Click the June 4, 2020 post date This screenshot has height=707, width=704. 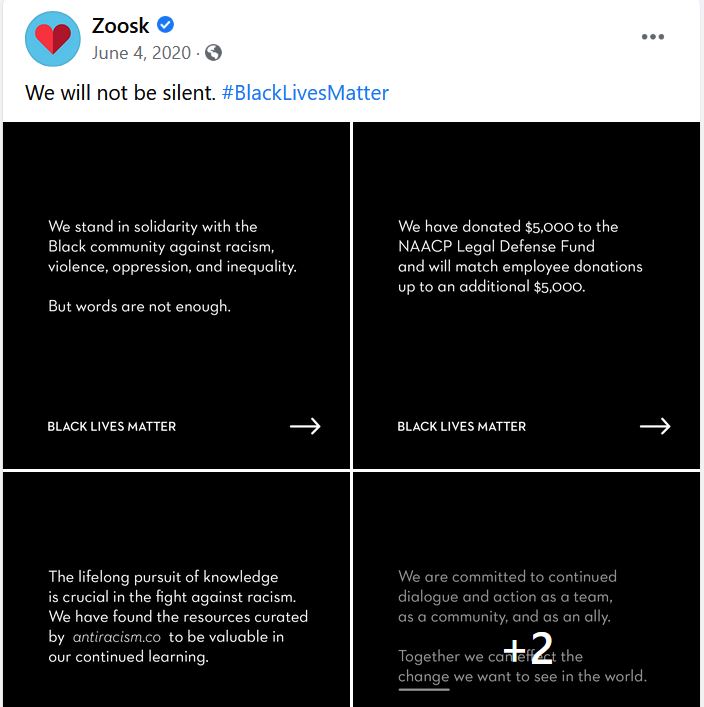(141, 53)
